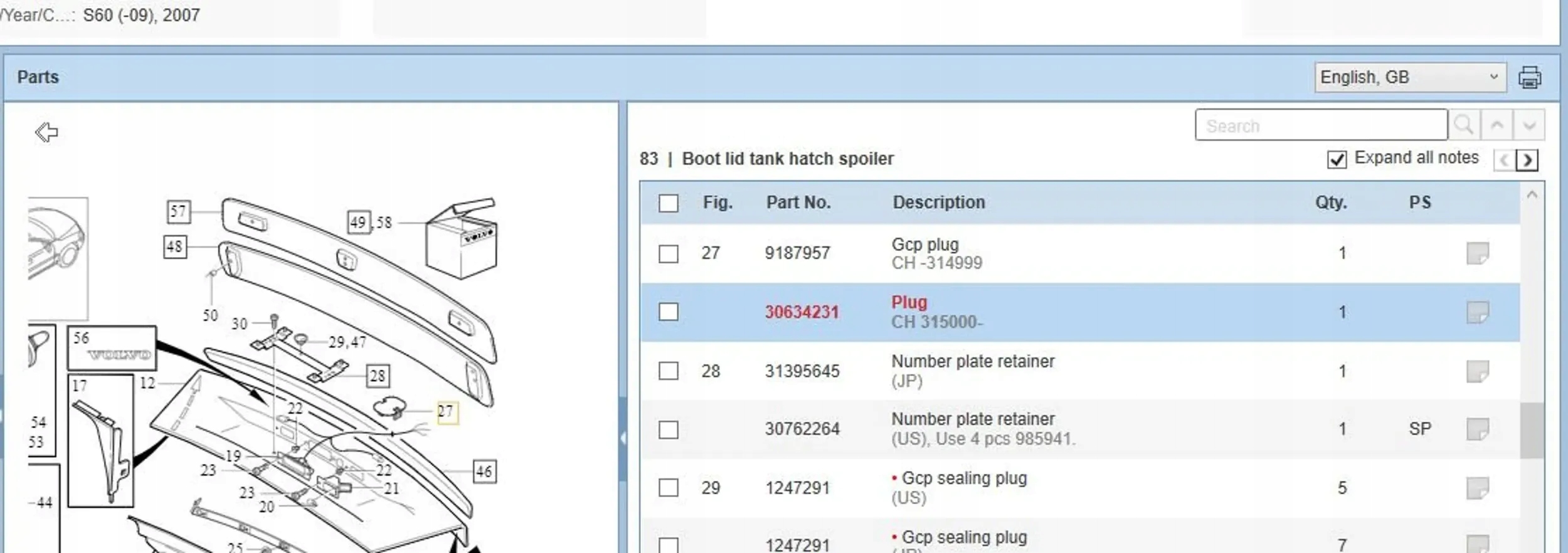
Task: Select callout 28 in the diagram
Action: tap(378, 376)
